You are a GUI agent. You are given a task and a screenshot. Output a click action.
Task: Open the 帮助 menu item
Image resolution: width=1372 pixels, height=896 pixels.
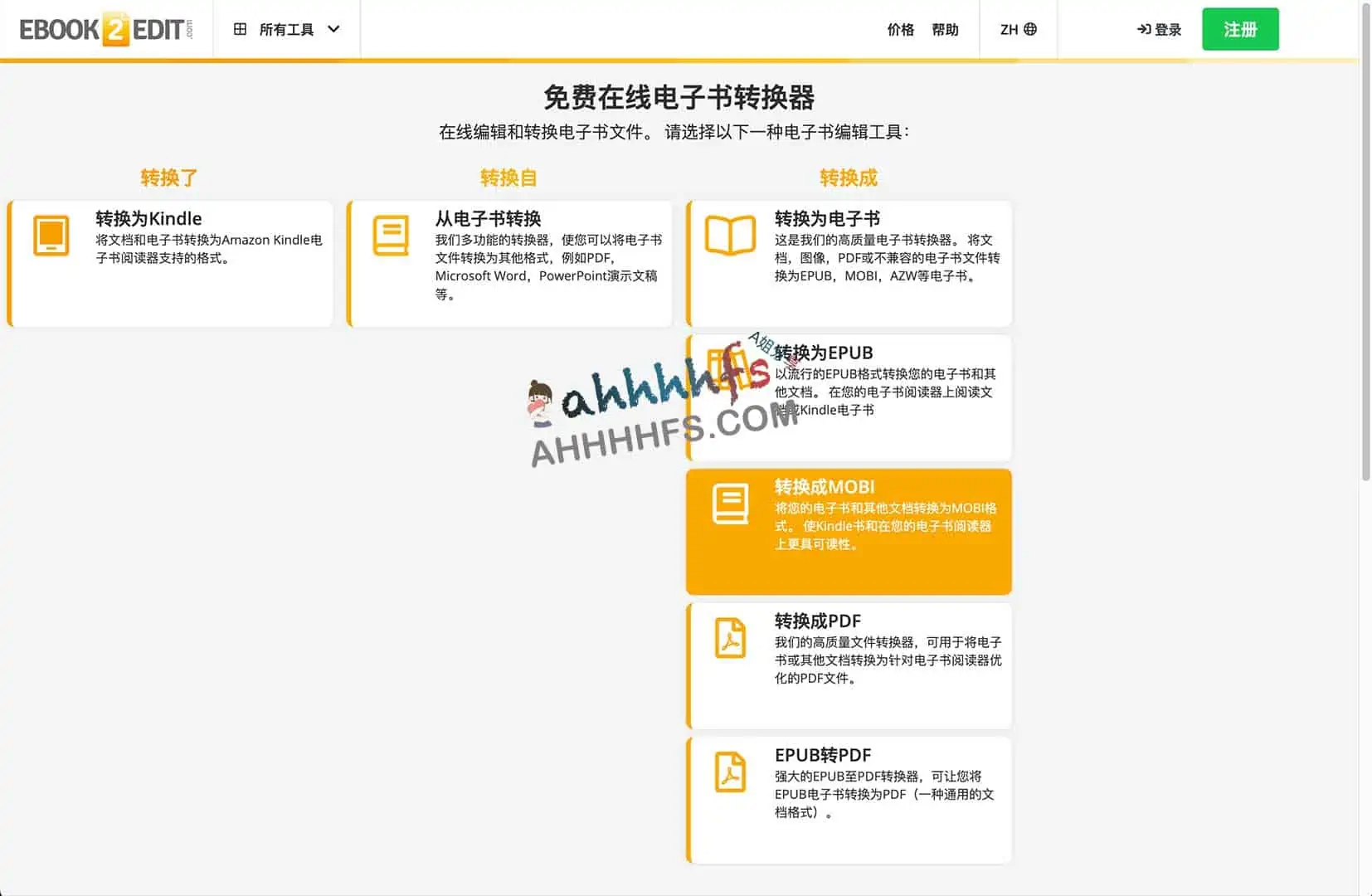[946, 30]
